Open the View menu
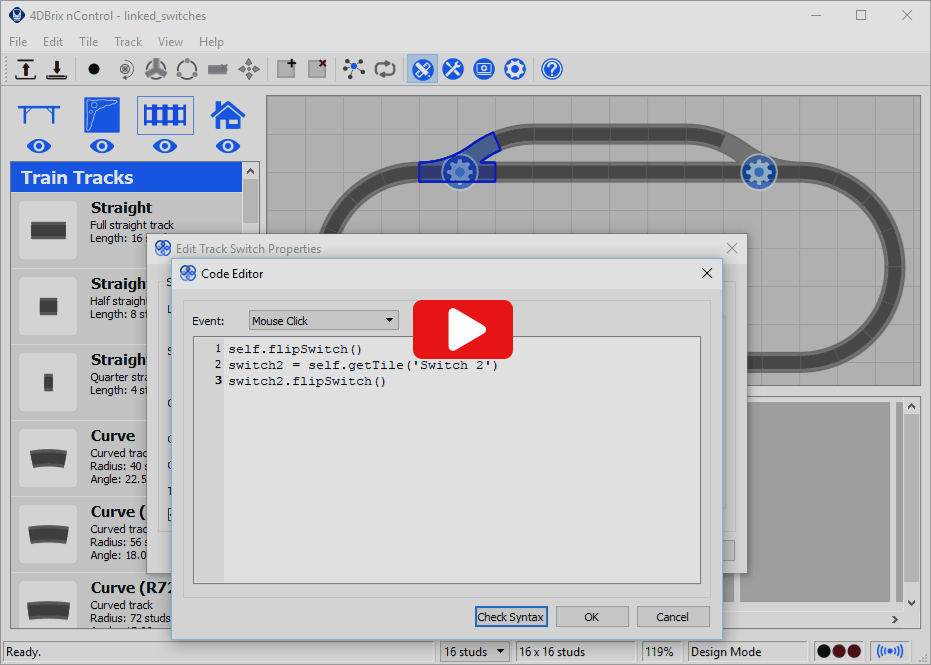931x665 pixels. pyautogui.click(x=170, y=42)
